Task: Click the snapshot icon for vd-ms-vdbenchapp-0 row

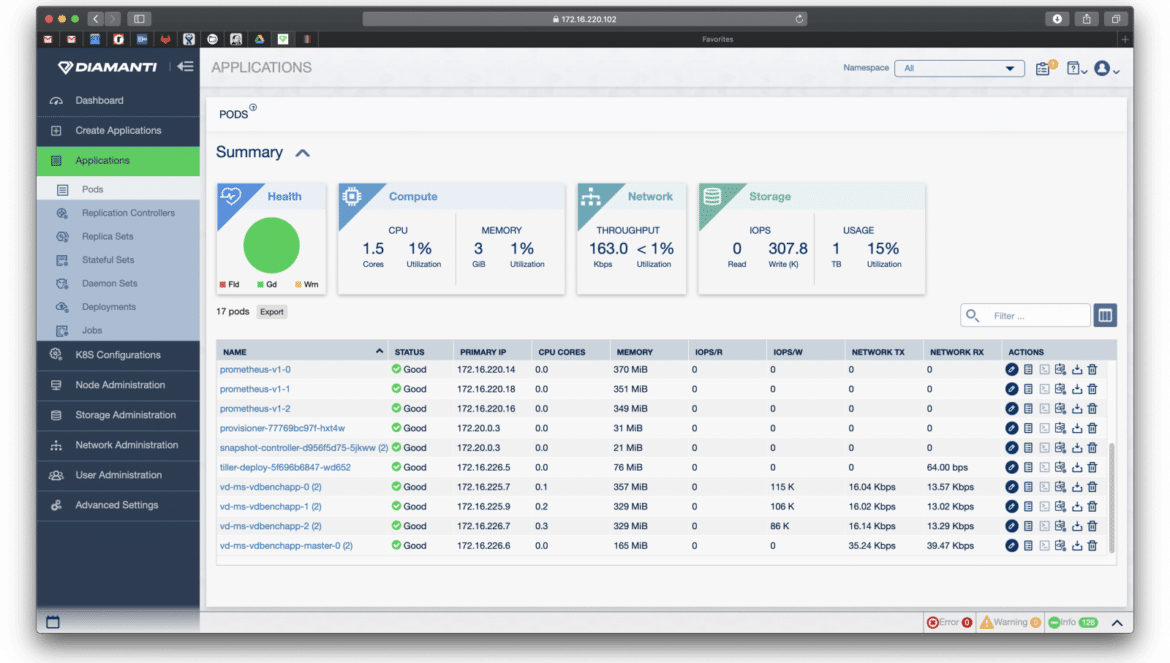Action: (1060, 486)
